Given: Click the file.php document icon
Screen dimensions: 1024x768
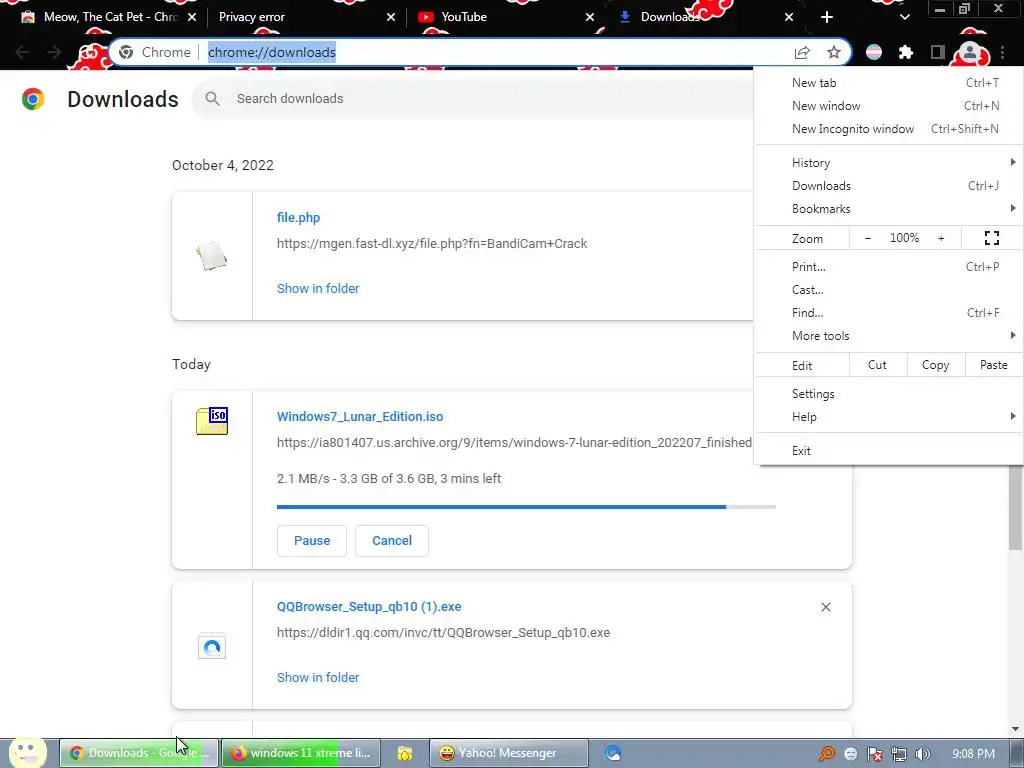Looking at the screenshot, I should point(212,255).
